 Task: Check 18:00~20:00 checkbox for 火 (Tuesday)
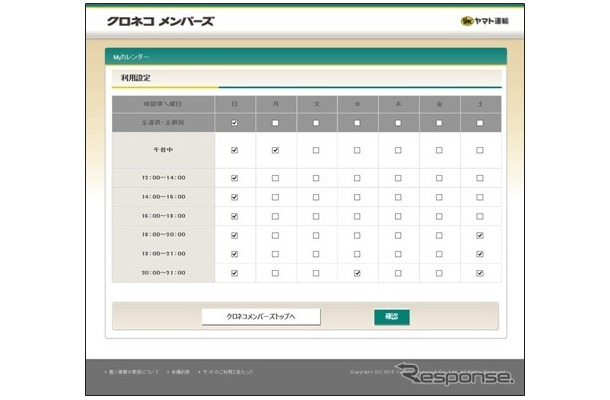[x=316, y=235]
